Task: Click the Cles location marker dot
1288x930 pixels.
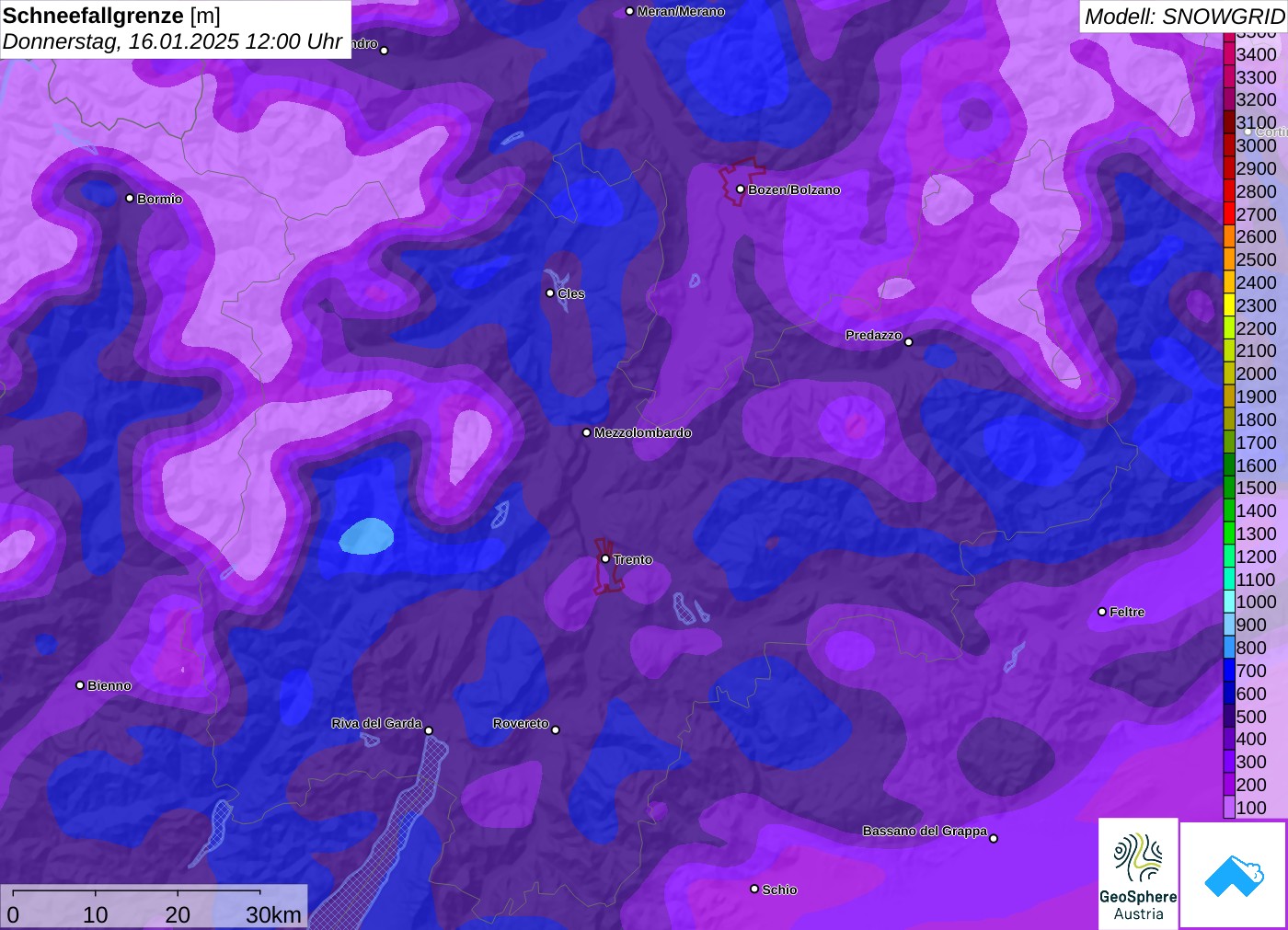Action: (550, 293)
